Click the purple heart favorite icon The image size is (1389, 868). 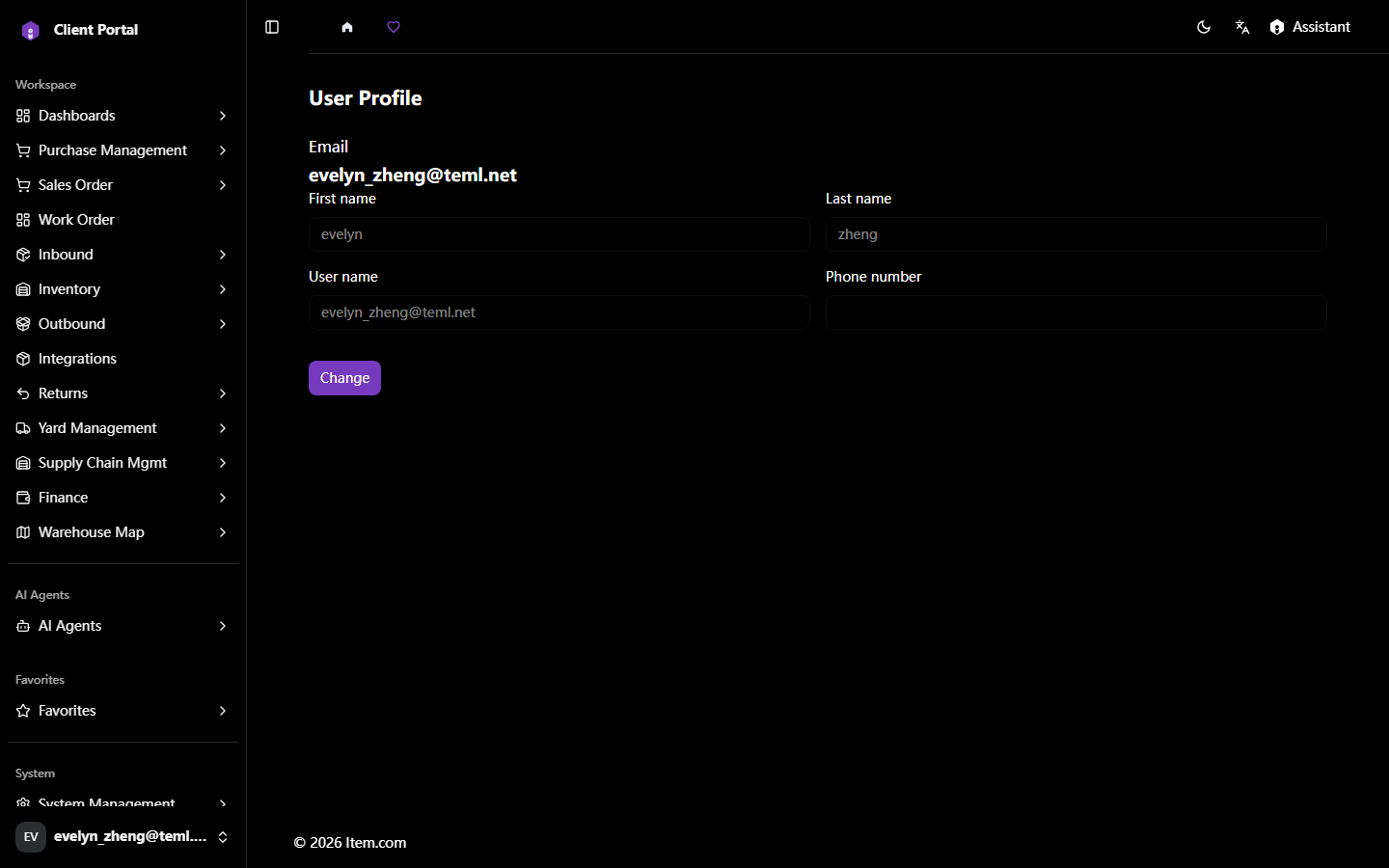(394, 27)
